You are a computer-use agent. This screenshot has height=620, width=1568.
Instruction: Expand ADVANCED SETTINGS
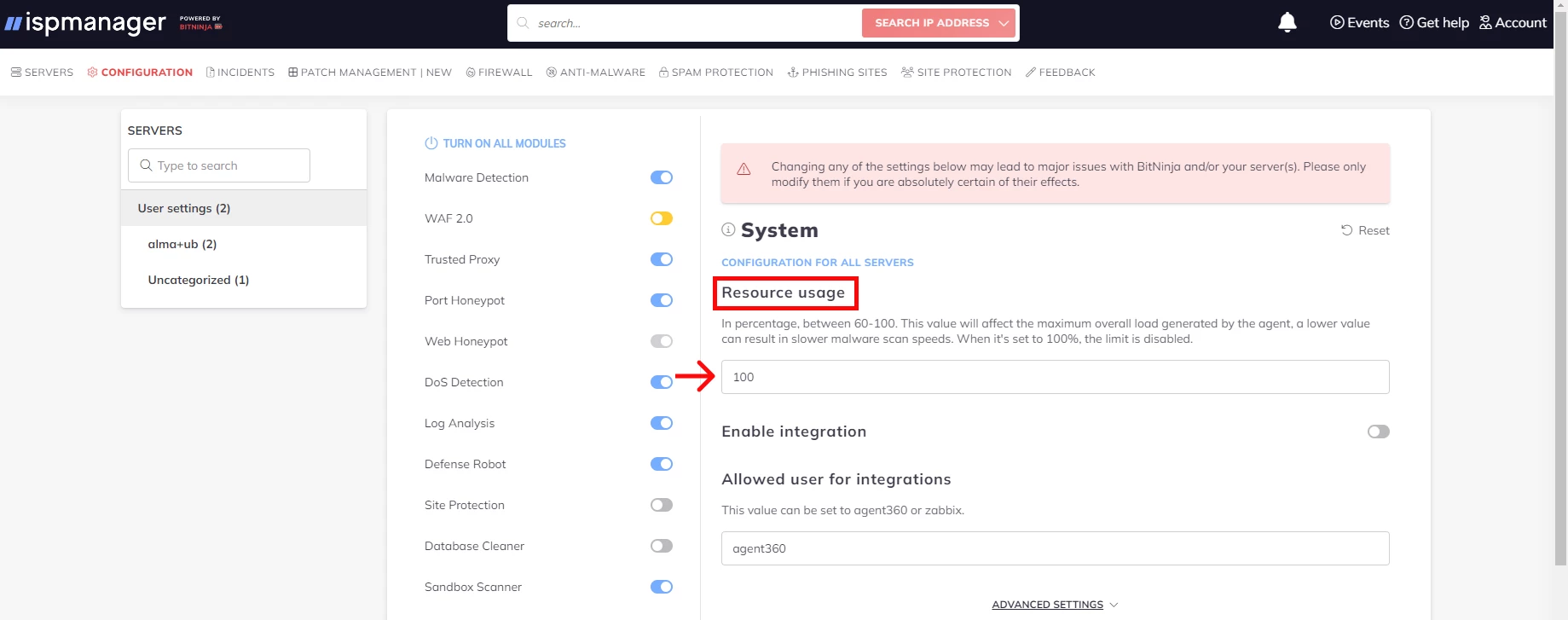pyautogui.click(x=1055, y=605)
